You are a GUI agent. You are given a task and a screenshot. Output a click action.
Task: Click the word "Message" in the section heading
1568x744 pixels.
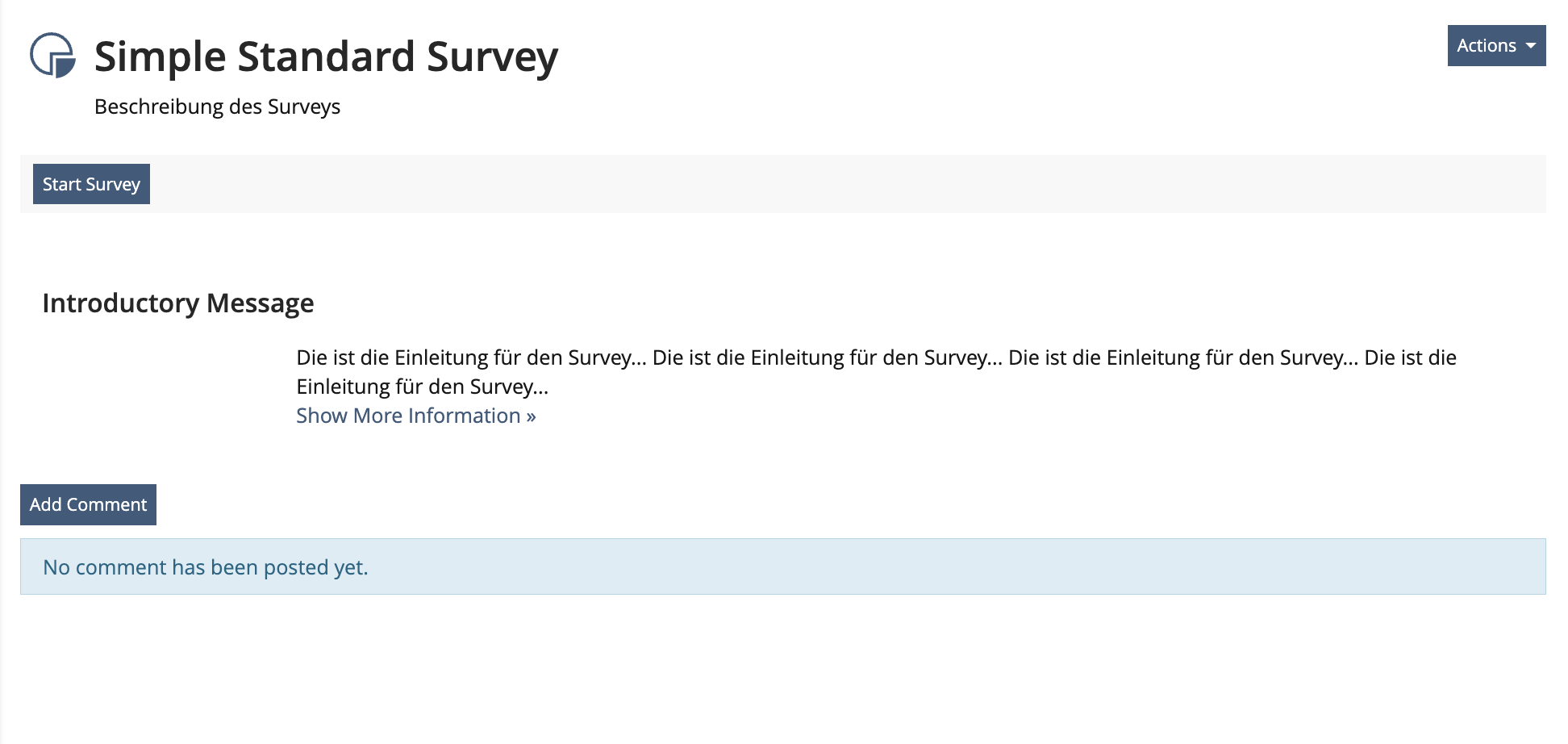pyautogui.click(x=260, y=303)
